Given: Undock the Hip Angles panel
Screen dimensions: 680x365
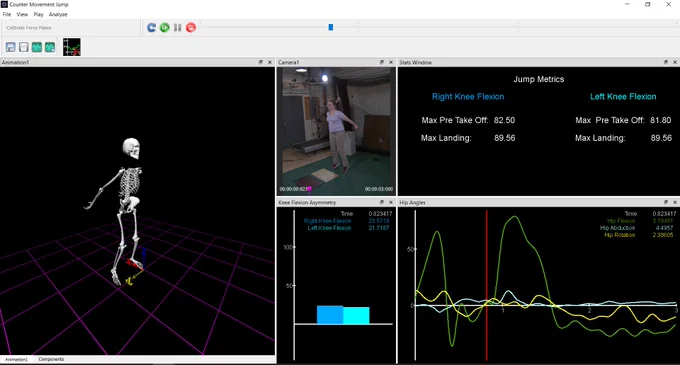Looking at the screenshot, I should (666, 202).
